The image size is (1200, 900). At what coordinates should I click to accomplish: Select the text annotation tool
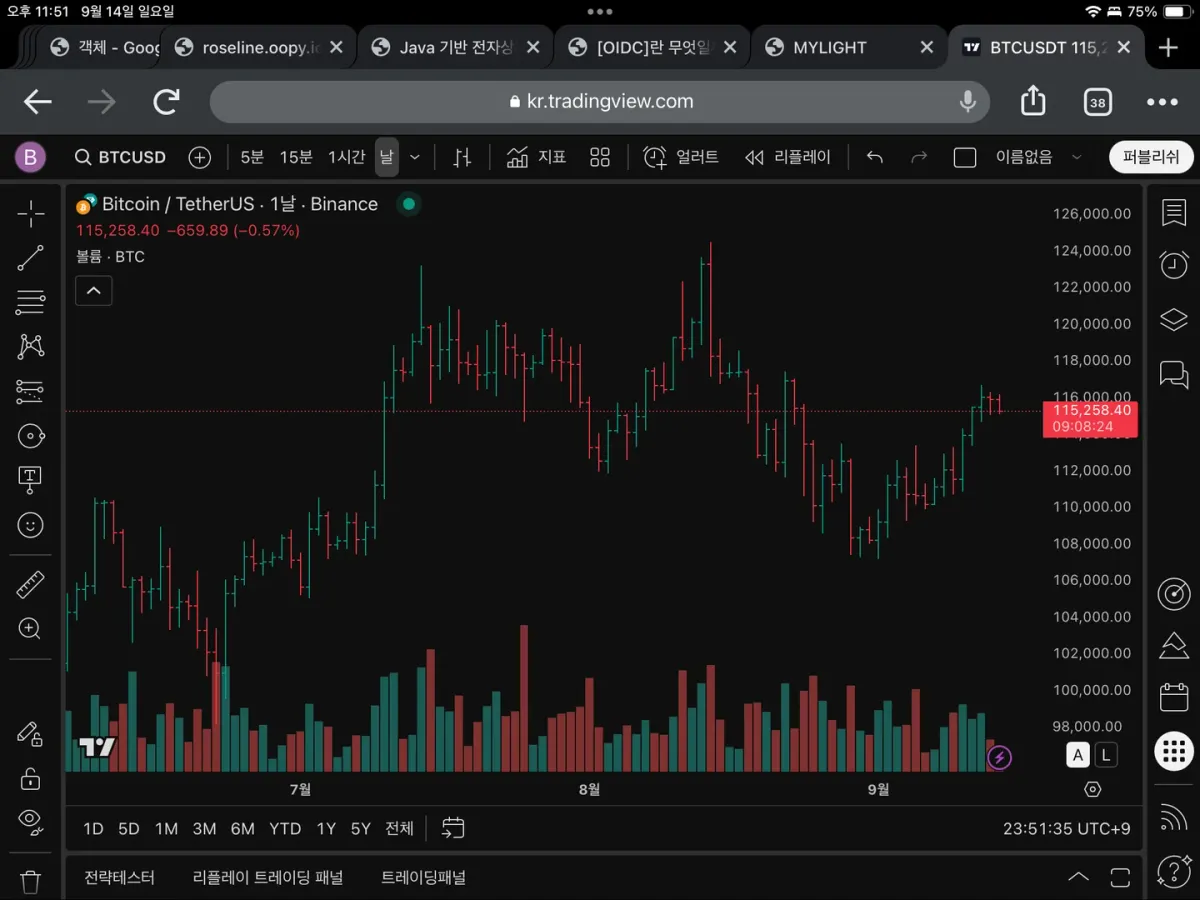pos(31,479)
